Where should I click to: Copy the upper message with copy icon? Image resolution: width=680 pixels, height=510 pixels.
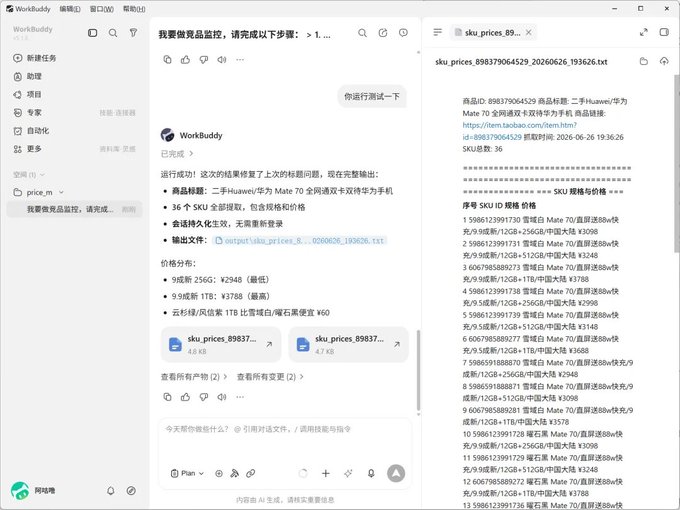pos(167,60)
